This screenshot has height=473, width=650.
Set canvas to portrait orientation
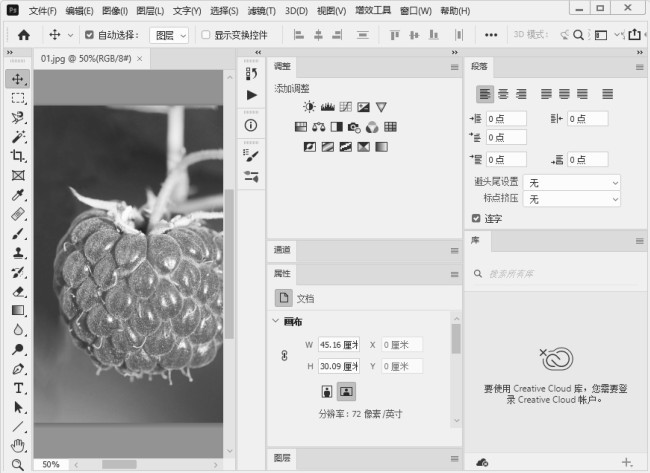327,391
